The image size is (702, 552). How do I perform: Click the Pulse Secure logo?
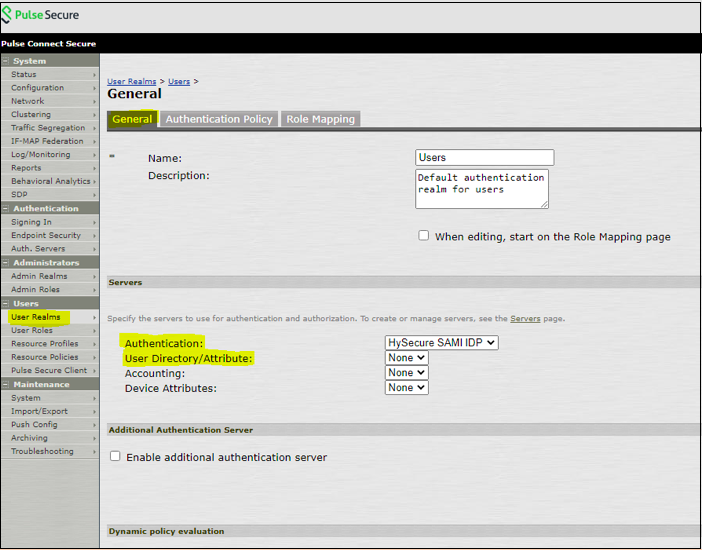point(41,15)
